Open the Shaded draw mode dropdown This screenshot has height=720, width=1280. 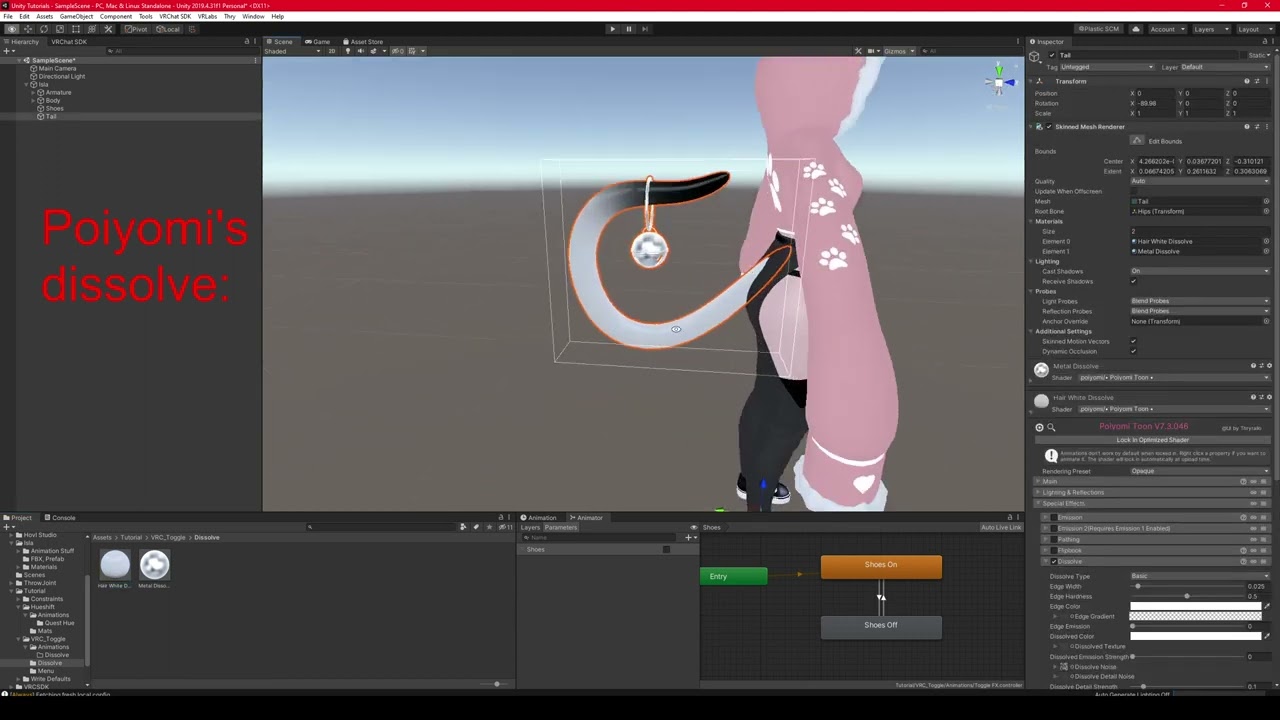292,51
